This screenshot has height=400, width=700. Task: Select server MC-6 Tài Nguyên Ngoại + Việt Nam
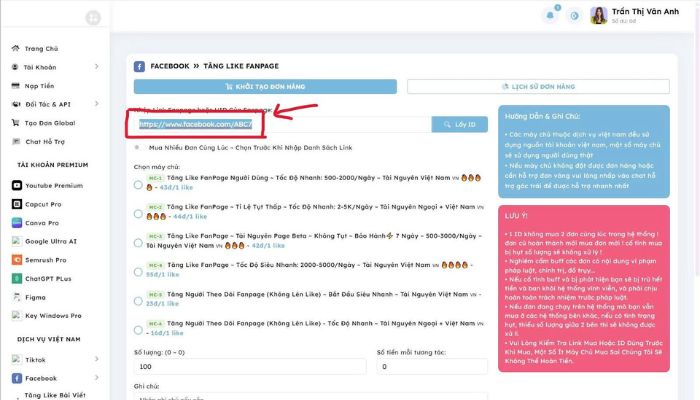[x=138, y=330]
